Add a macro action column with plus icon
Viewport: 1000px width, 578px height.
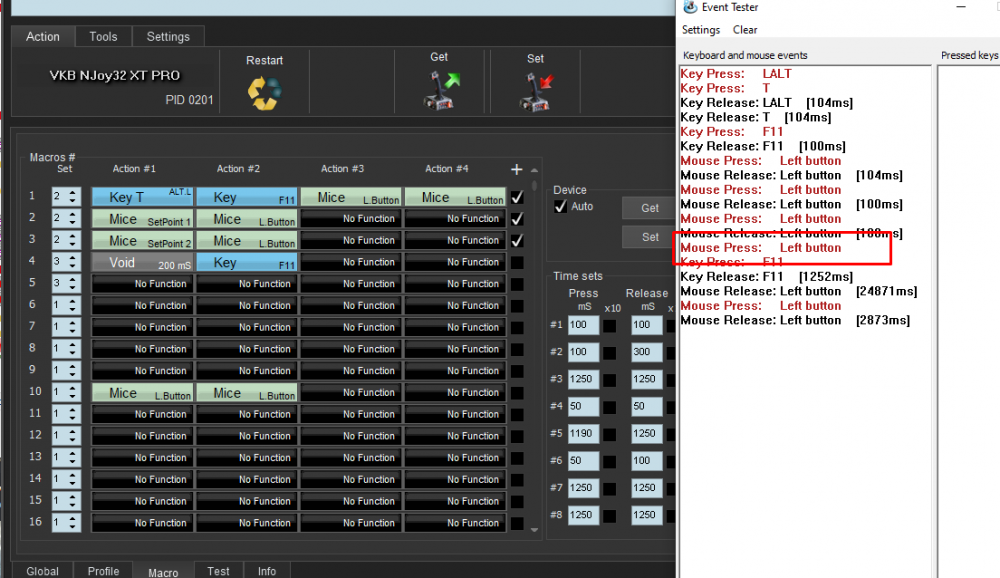pos(517,169)
